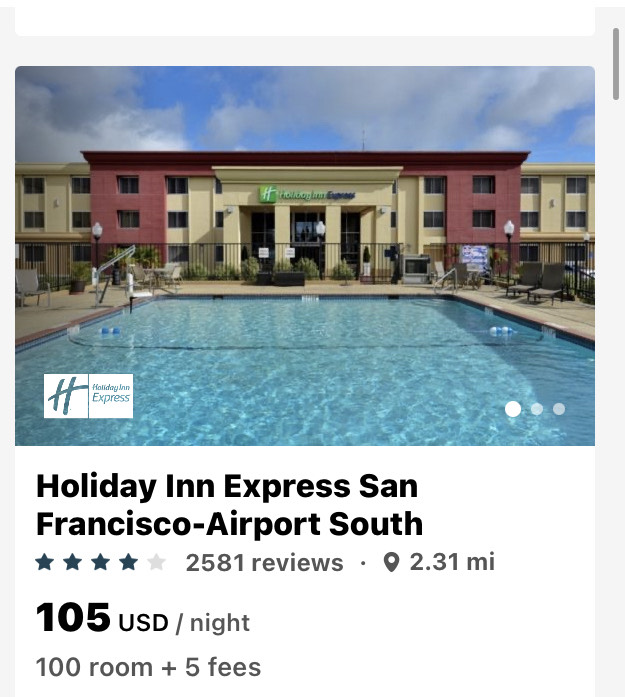
Task: Click the third rating star
Action: (100, 562)
